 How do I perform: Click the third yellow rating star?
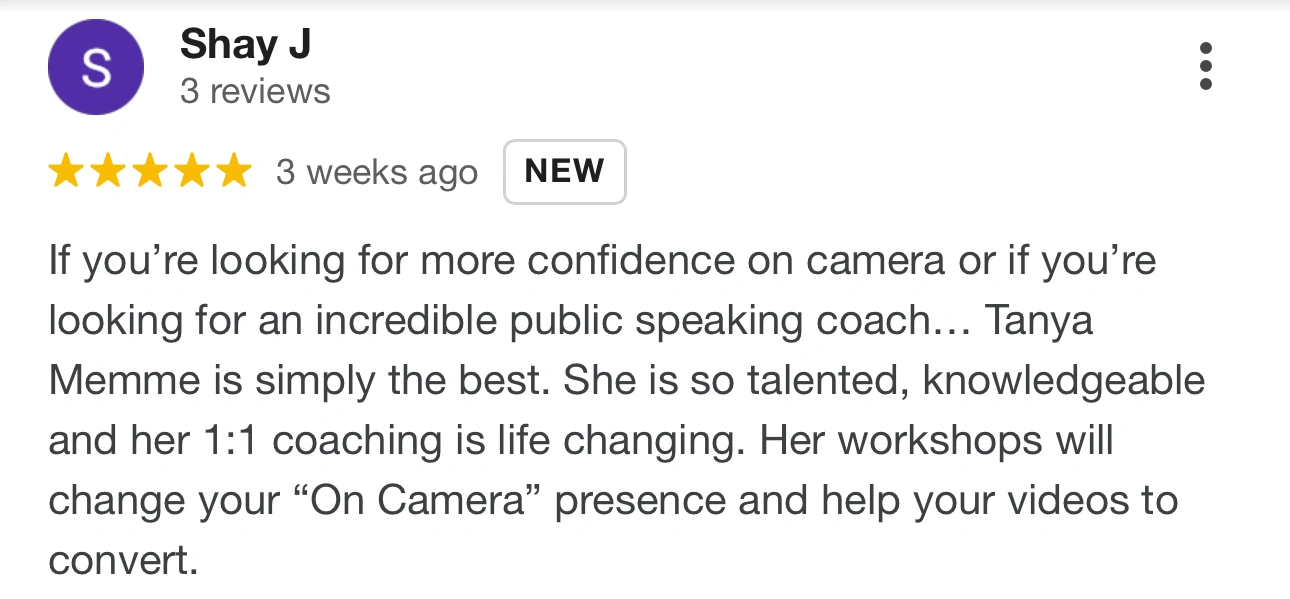pos(150,171)
